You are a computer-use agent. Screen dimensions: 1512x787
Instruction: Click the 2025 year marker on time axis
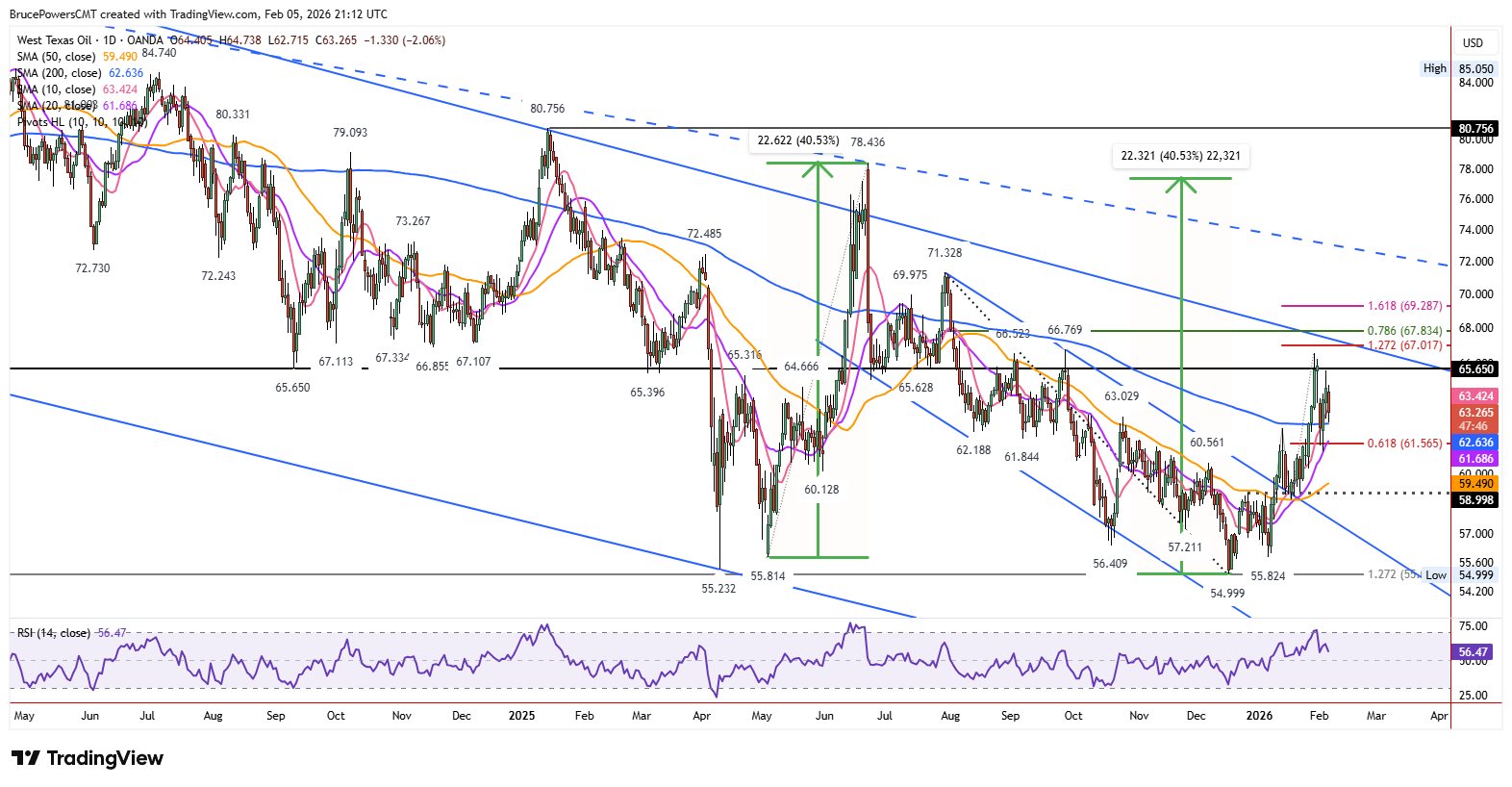point(521,716)
